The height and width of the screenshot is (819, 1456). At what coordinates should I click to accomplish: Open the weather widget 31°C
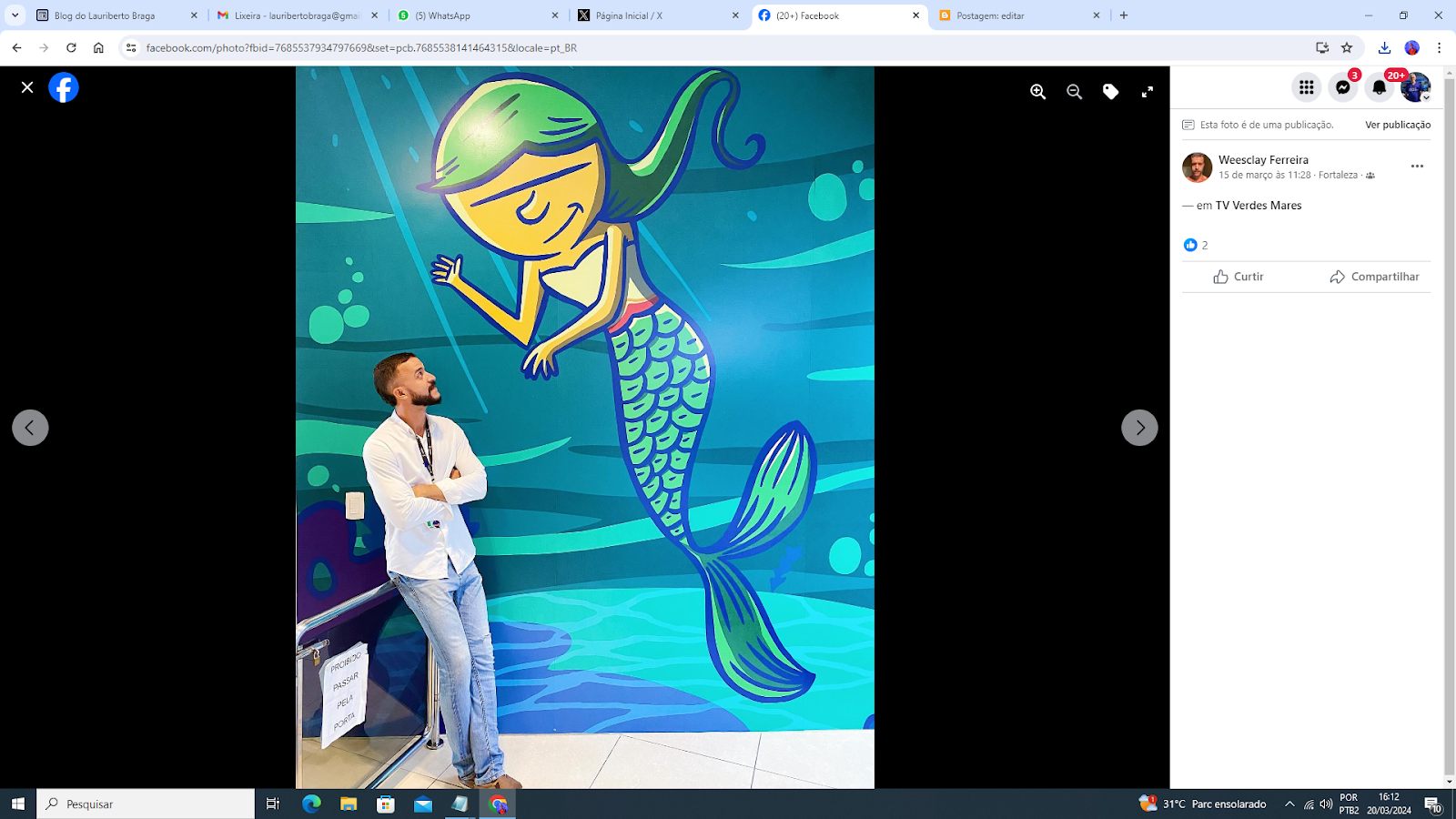[x=1203, y=804]
